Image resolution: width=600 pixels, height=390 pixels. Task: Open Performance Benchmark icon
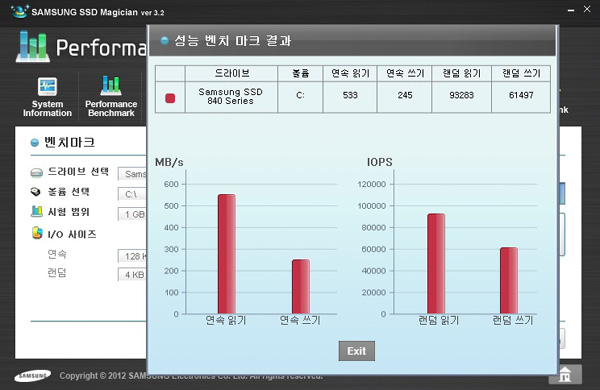click(x=111, y=86)
